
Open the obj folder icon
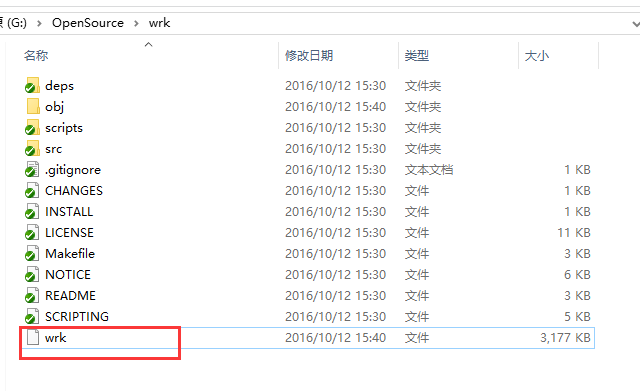point(33,106)
